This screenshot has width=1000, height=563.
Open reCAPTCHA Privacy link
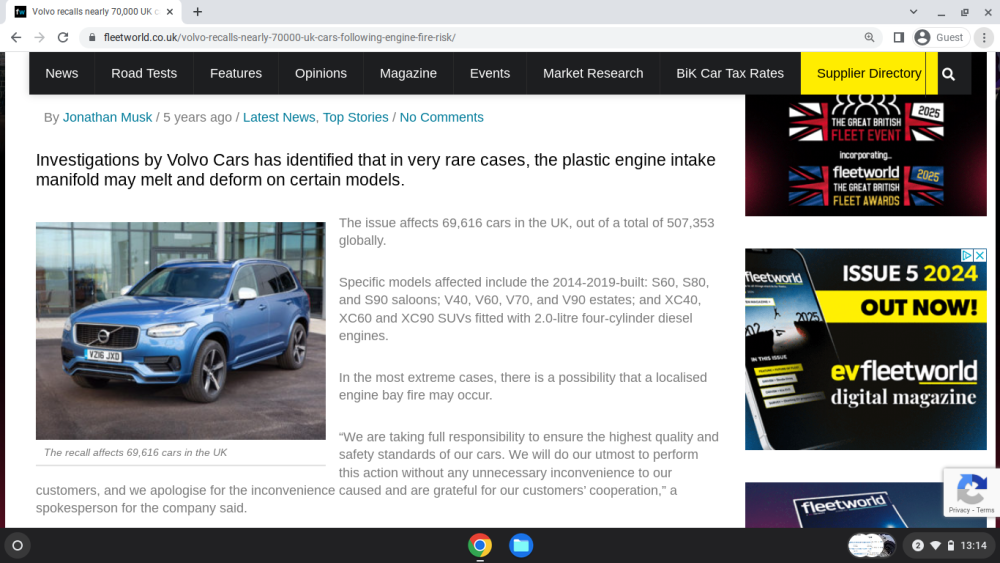pyautogui.click(x=959, y=510)
